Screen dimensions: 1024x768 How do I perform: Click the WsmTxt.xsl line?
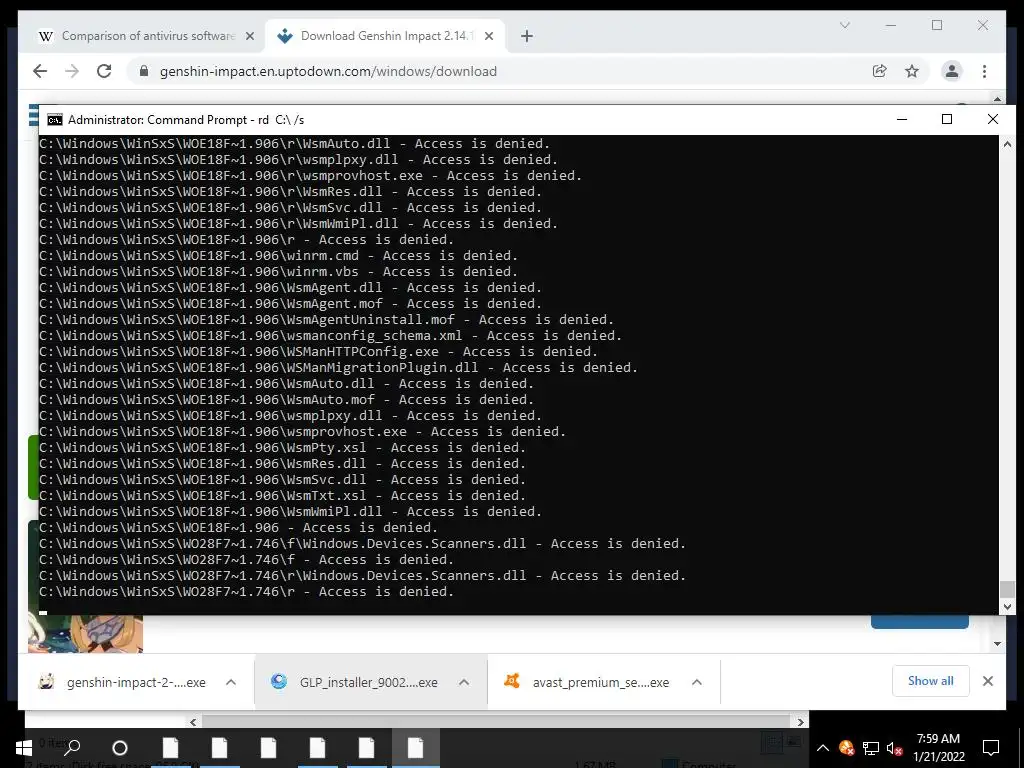coord(282,496)
